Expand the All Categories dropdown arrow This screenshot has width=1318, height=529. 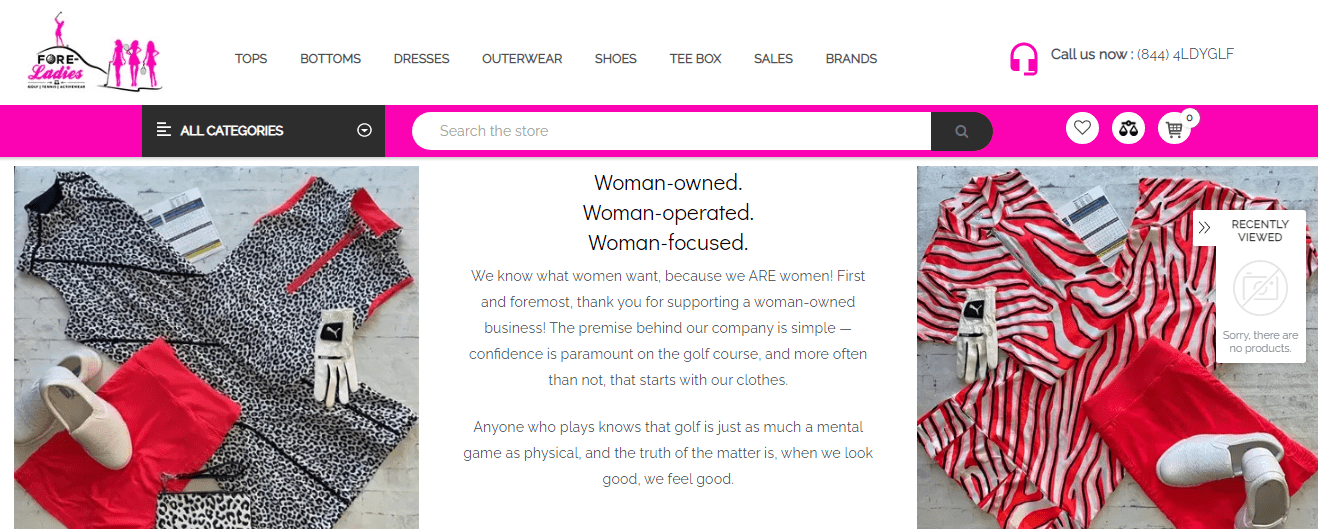pos(364,130)
